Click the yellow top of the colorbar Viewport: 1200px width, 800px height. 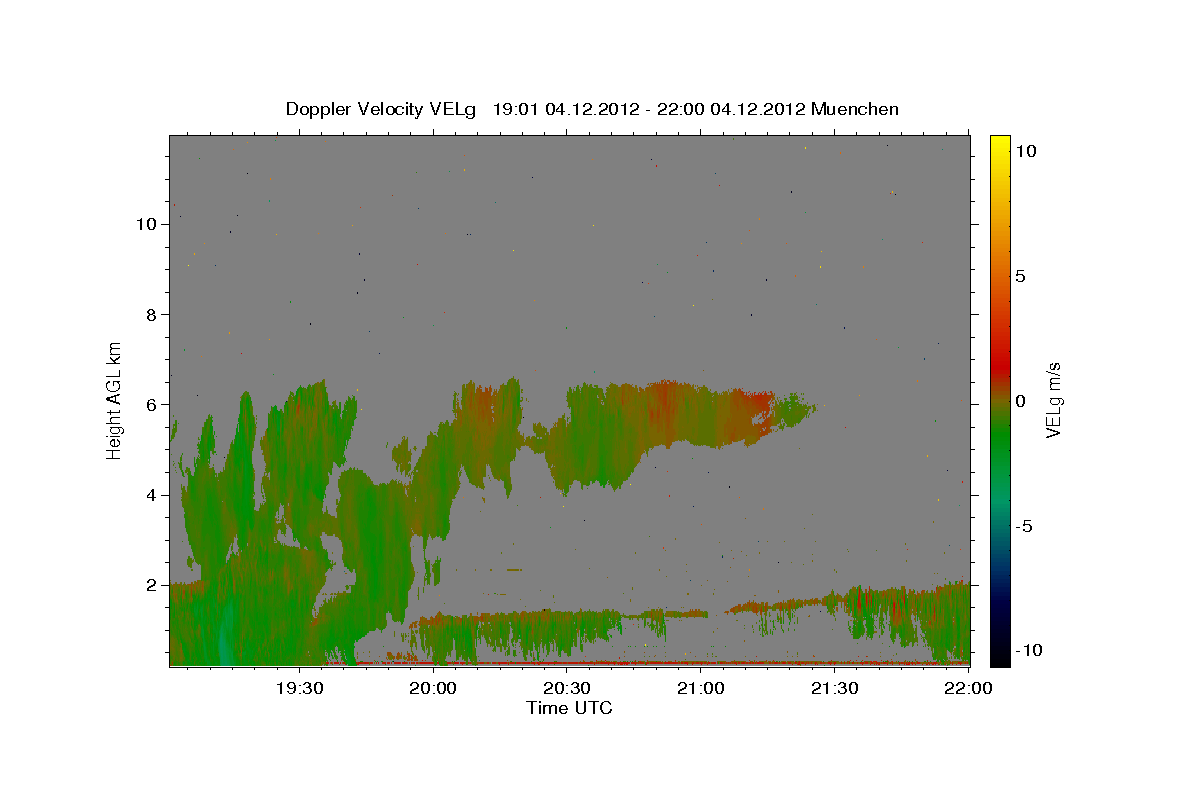point(999,143)
